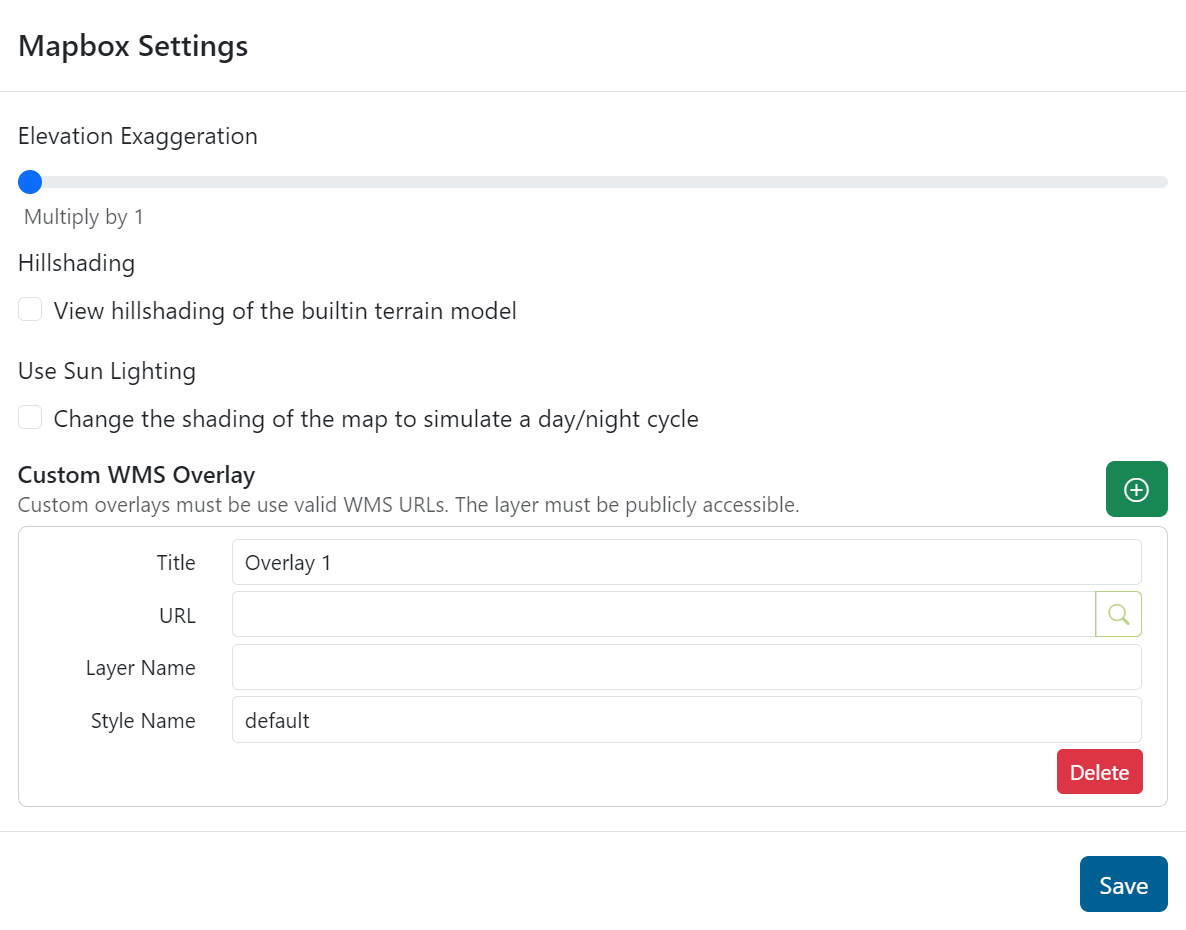The width and height of the screenshot is (1186, 930).
Task: Click the 'Change the shading of the map' label
Action: click(376, 419)
